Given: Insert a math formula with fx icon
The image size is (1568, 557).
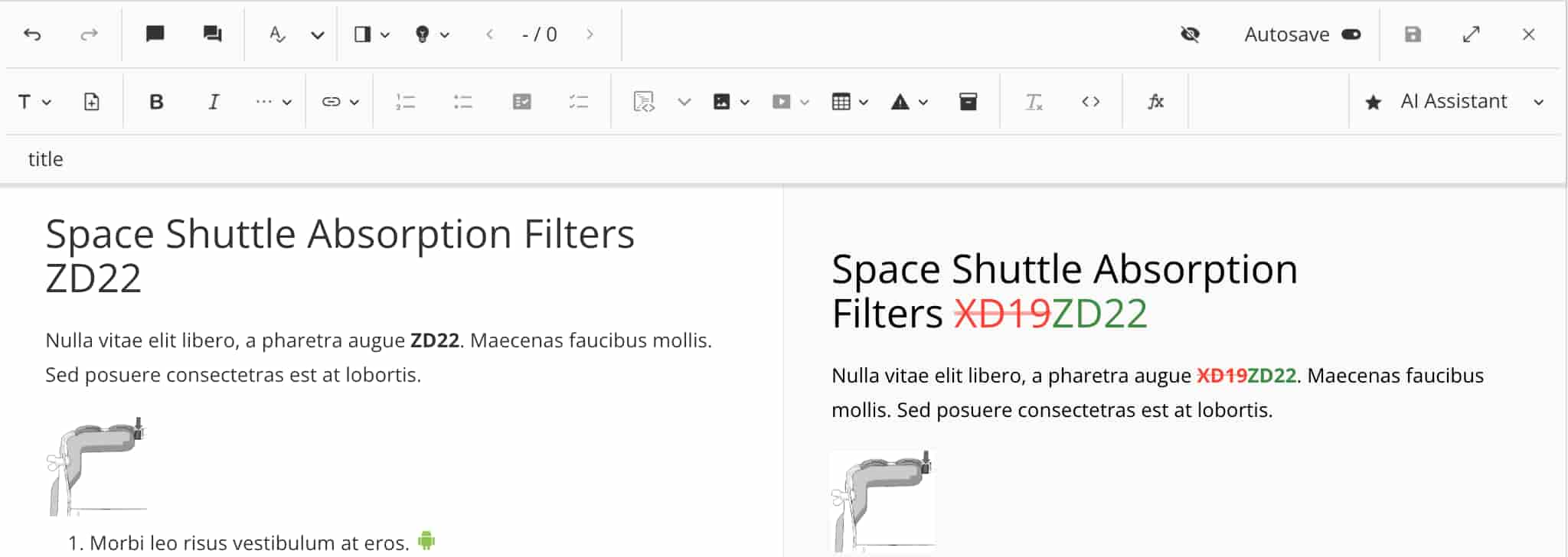Looking at the screenshot, I should pyautogui.click(x=1155, y=102).
